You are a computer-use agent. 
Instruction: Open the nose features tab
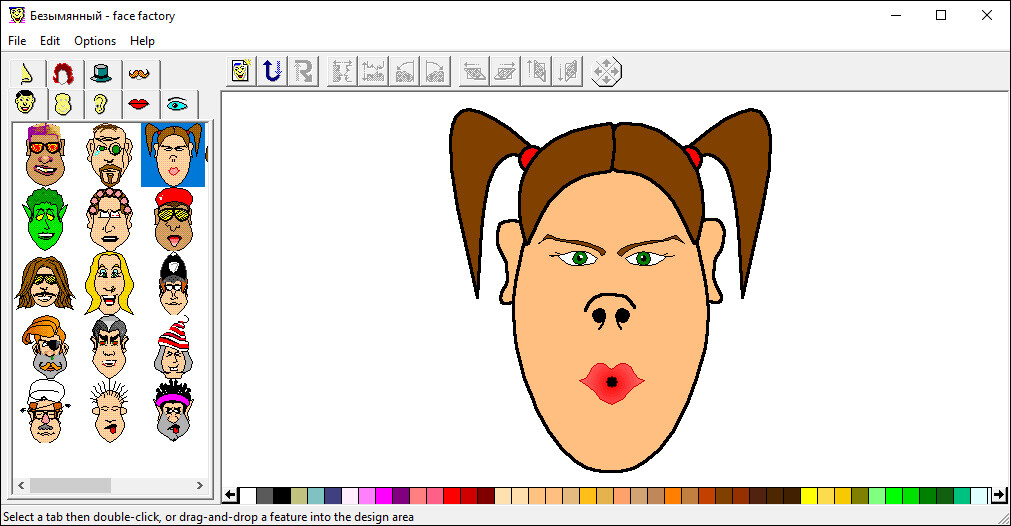click(x=27, y=73)
